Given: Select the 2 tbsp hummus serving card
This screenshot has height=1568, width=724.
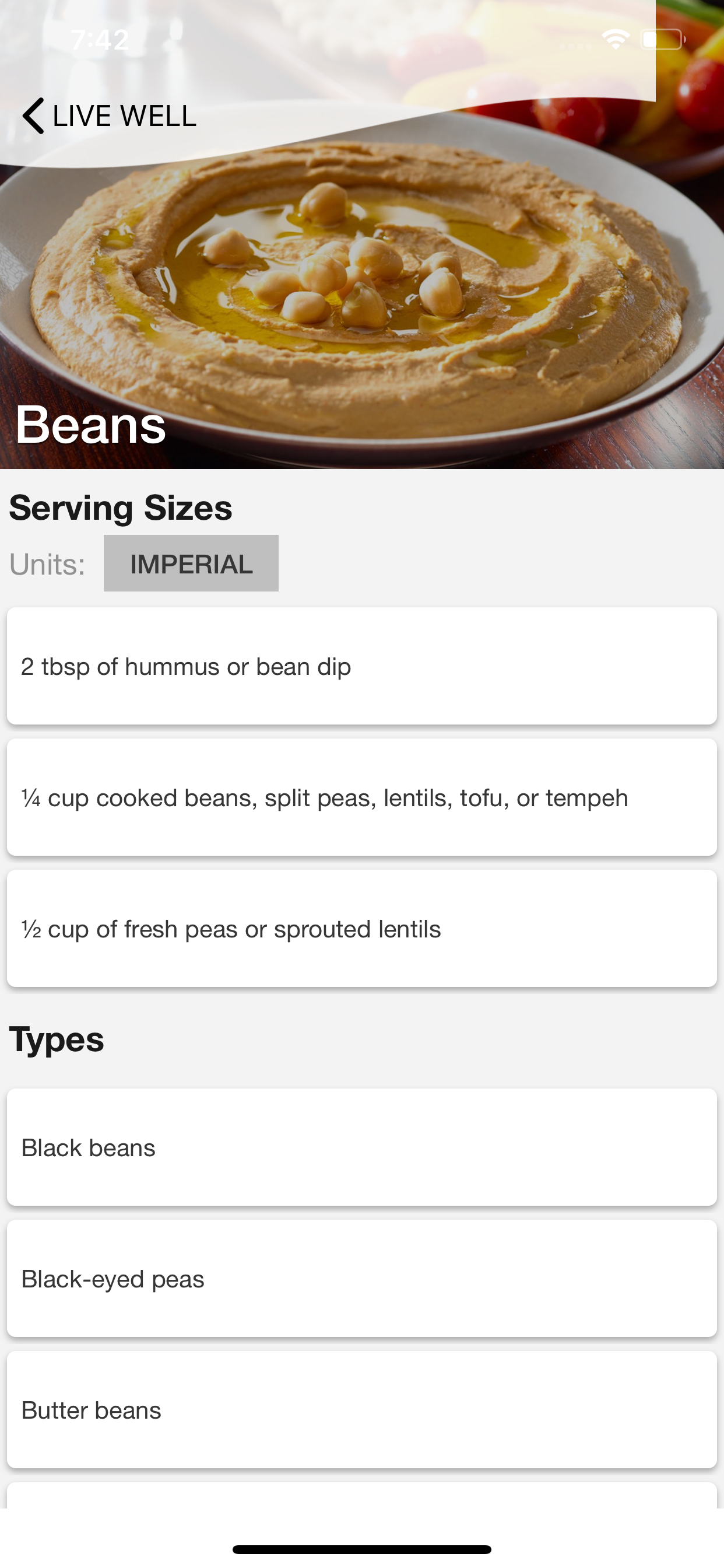Looking at the screenshot, I should click(361, 666).
